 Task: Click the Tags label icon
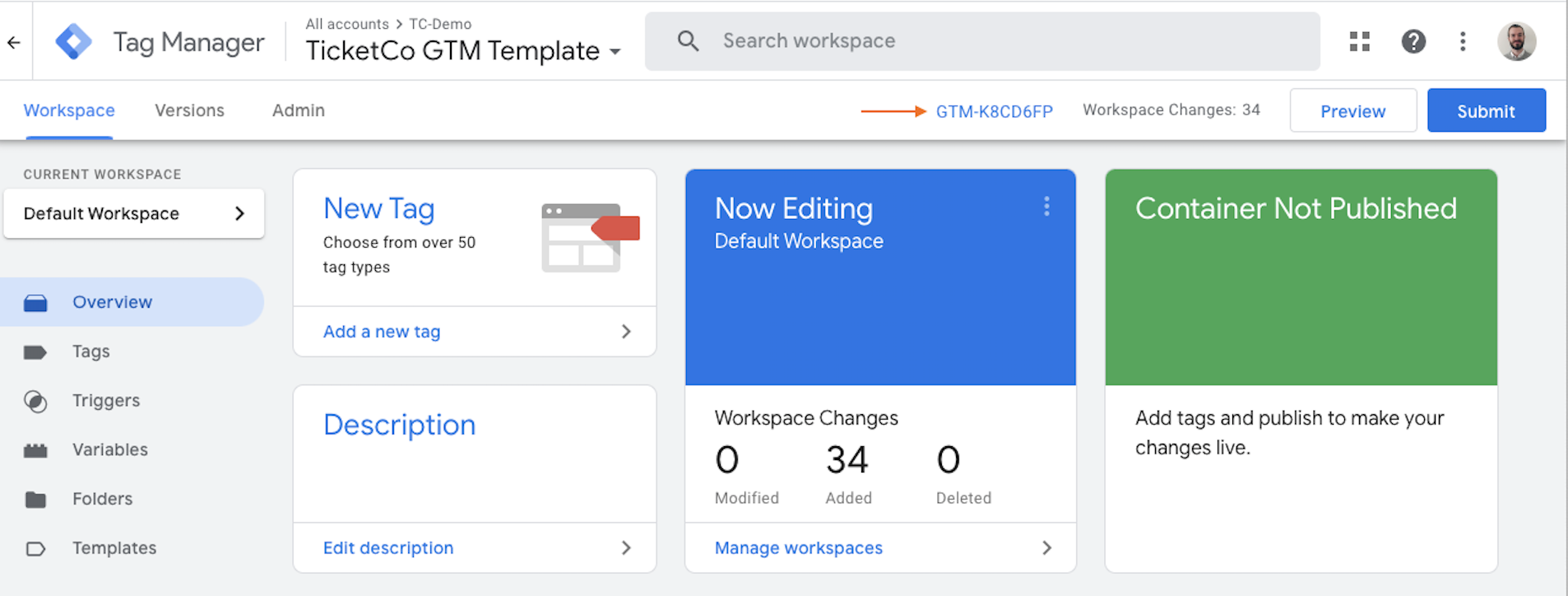coord(35,352)
